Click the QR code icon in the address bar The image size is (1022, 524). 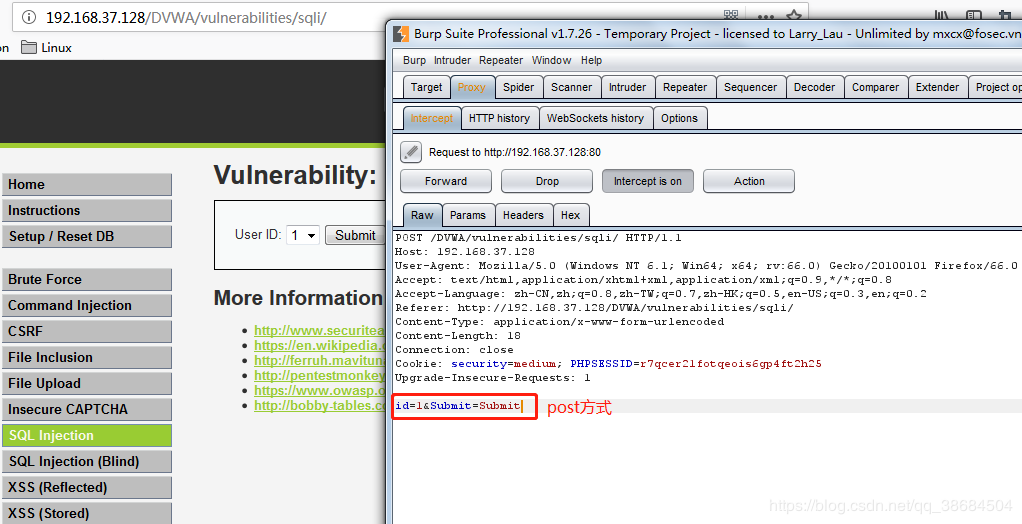point(732,16)
